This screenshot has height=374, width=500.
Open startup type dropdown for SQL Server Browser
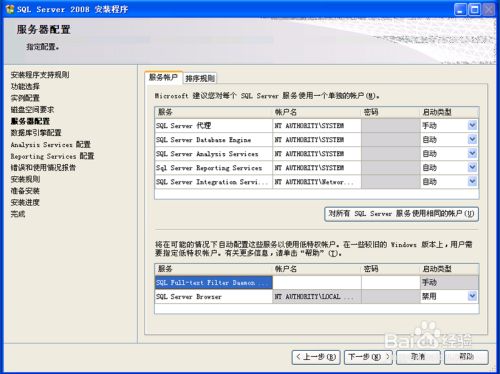click(472, 296)
